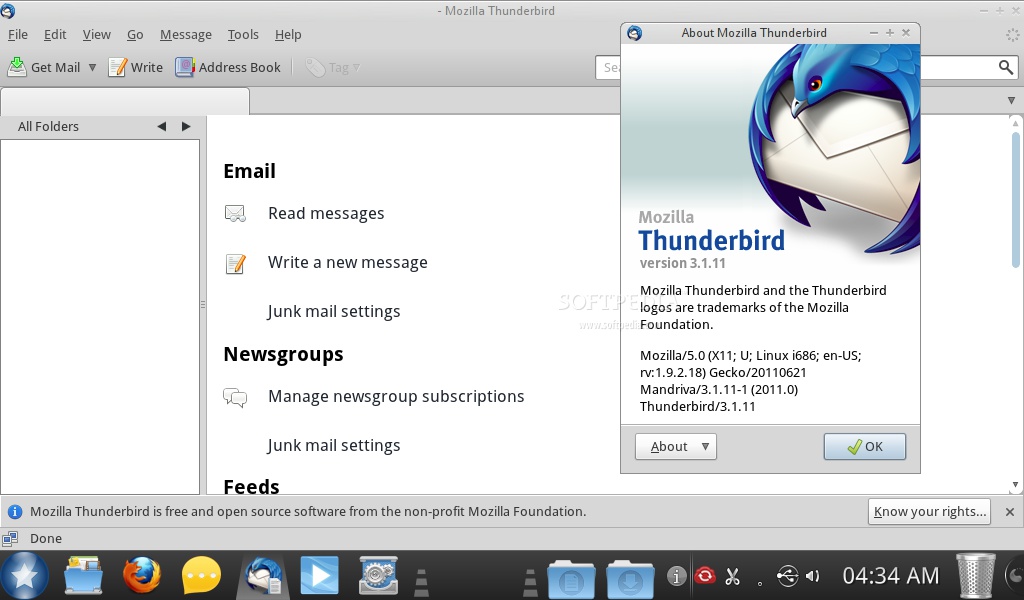The width and height of the screenshot is (1024, 600).
Task: Open the File menu
Action: (x=18, y=35)
